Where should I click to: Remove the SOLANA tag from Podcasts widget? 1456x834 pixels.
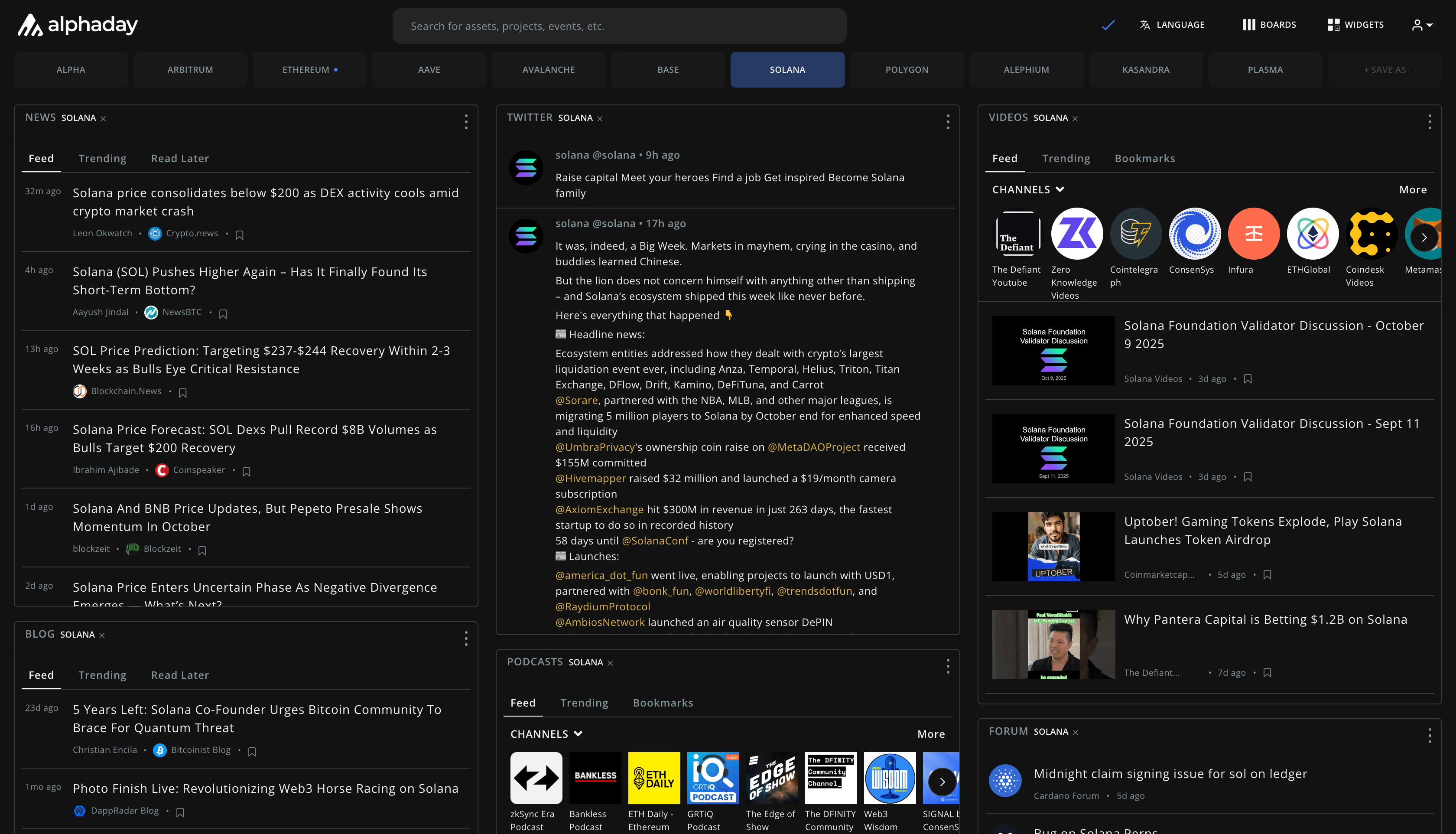coord(610,663)
